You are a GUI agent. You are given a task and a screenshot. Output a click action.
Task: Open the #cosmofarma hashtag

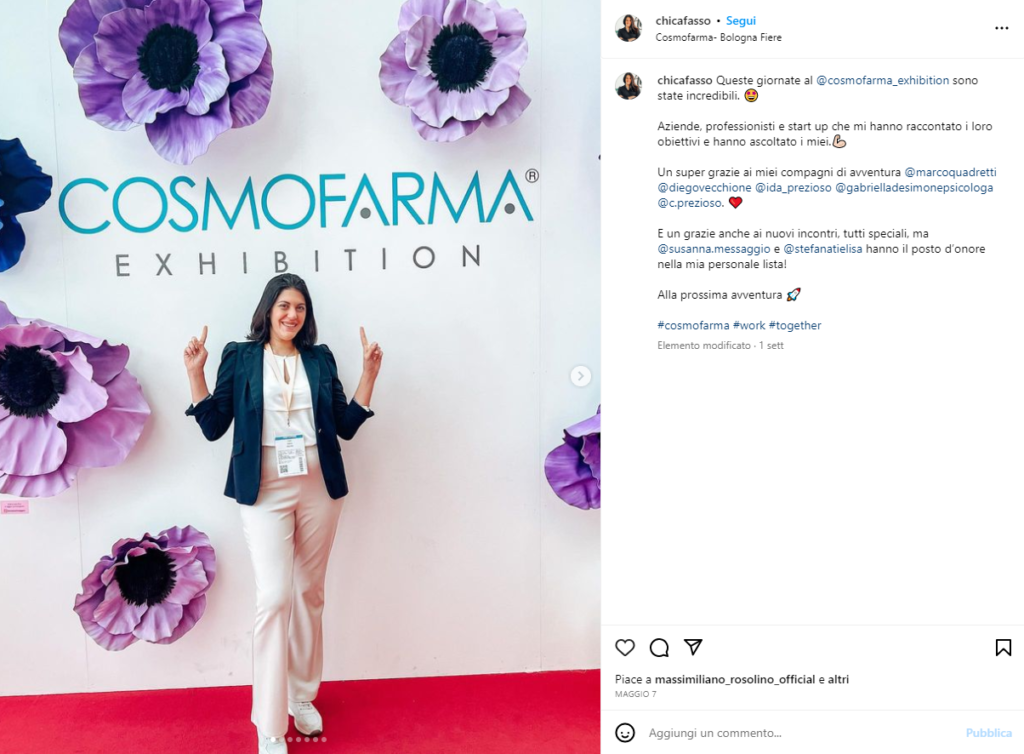pos(693,325)
